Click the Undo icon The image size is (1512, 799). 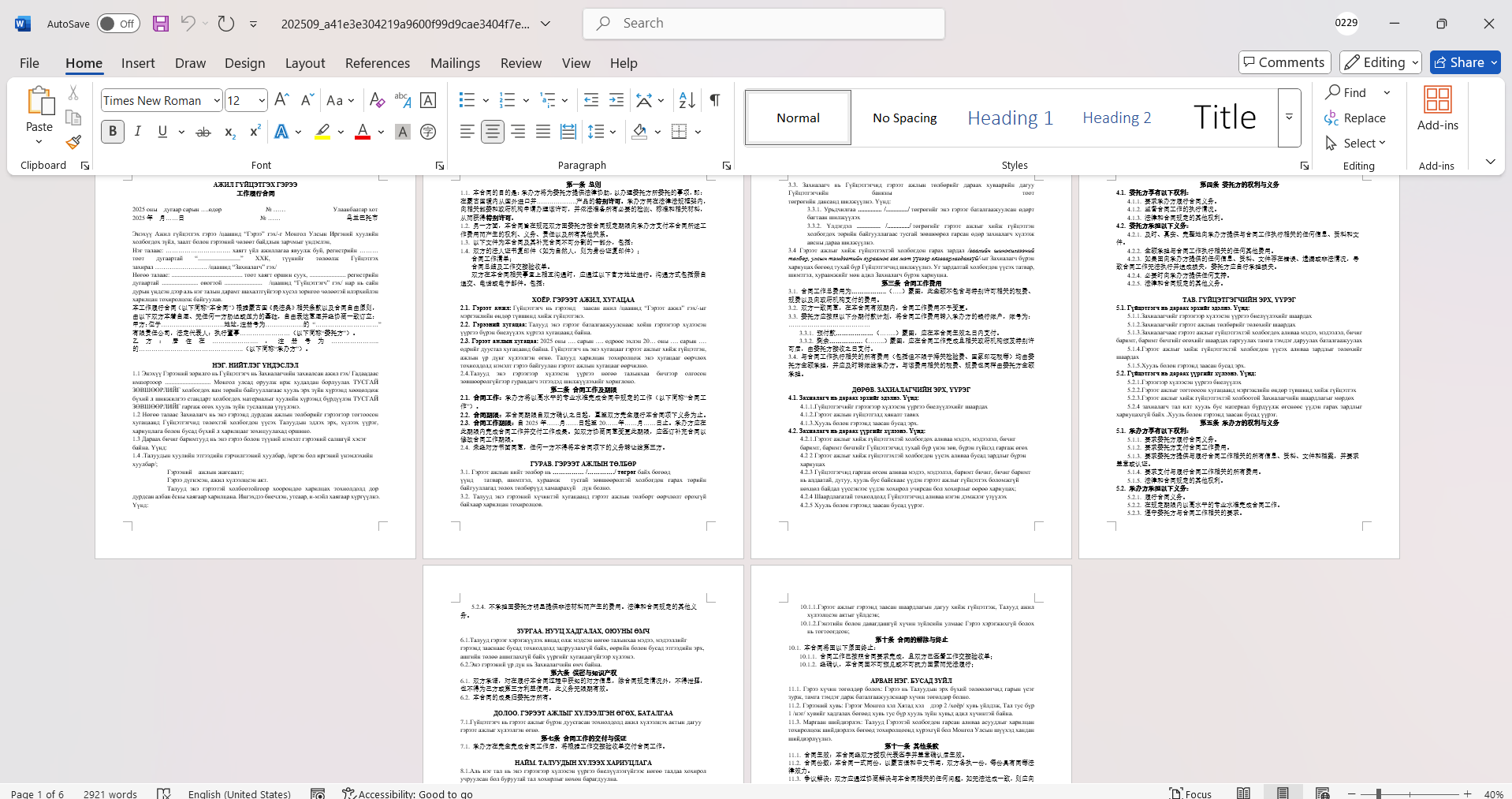point(188,24)
